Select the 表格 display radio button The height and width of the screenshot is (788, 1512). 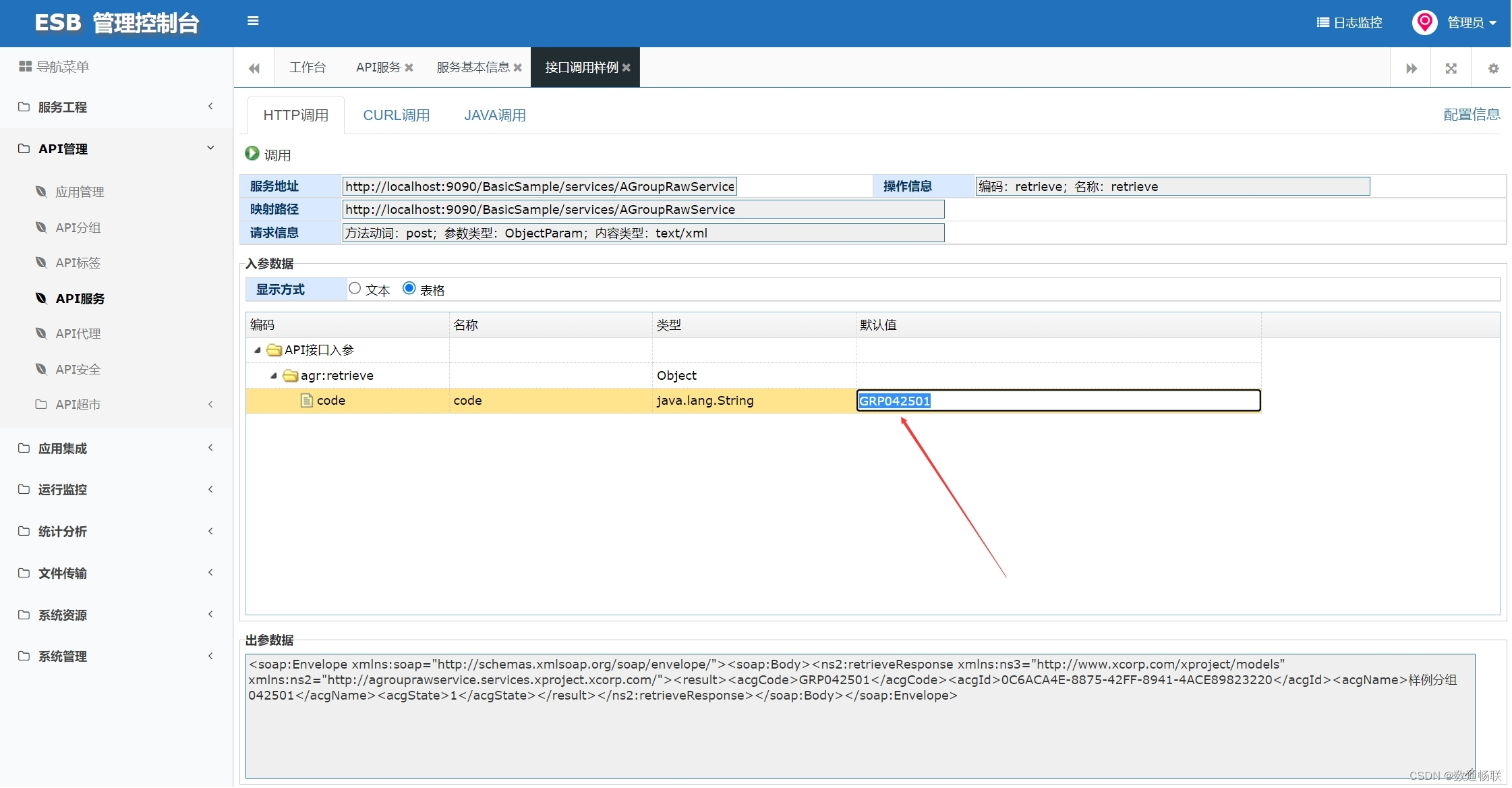[409, 289]
